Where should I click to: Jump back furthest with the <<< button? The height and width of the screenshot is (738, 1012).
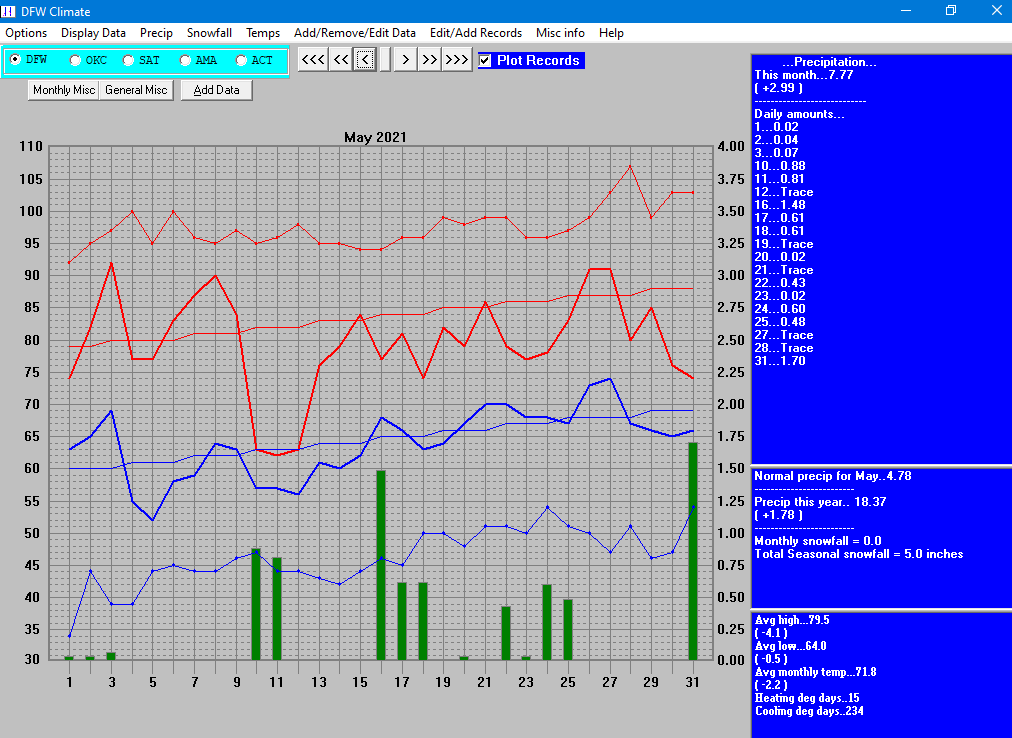coord(313,60)
